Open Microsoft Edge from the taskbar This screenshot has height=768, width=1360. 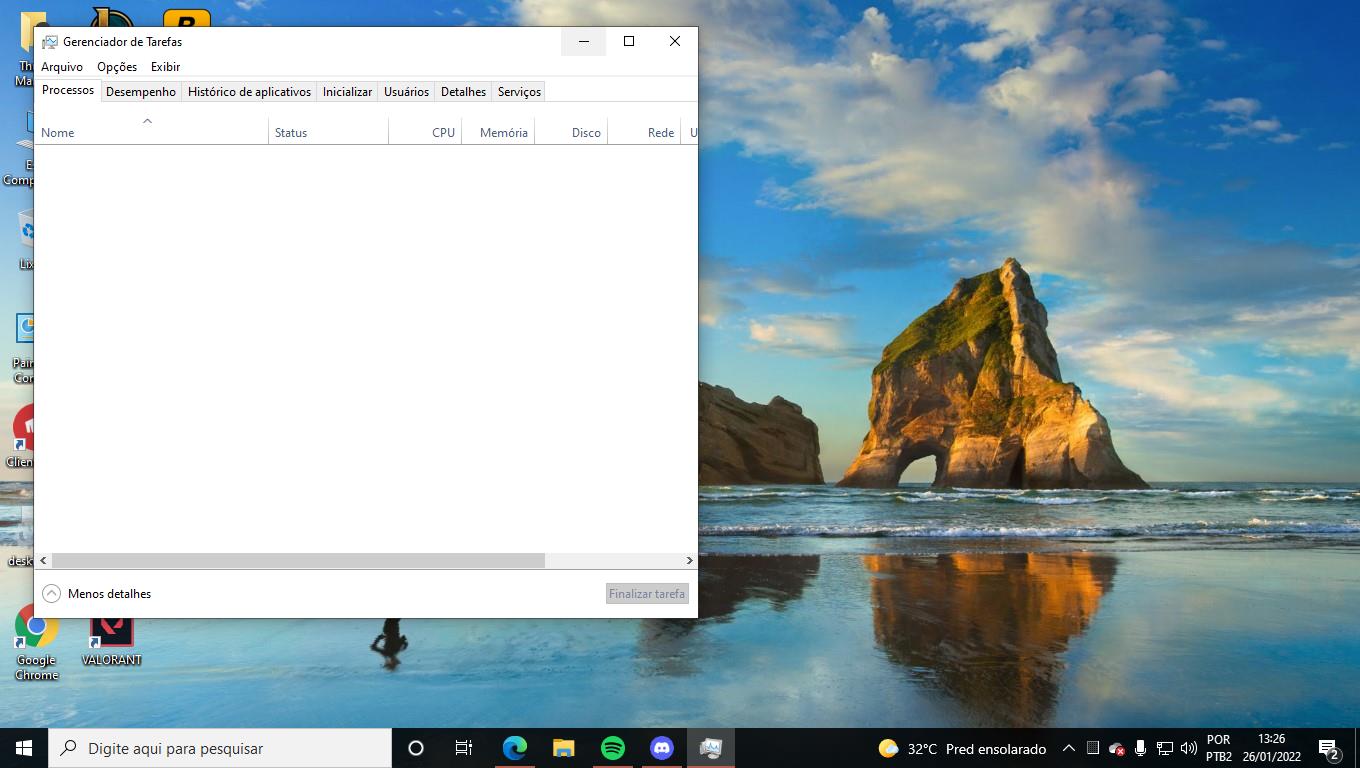(x=515, y=748)
